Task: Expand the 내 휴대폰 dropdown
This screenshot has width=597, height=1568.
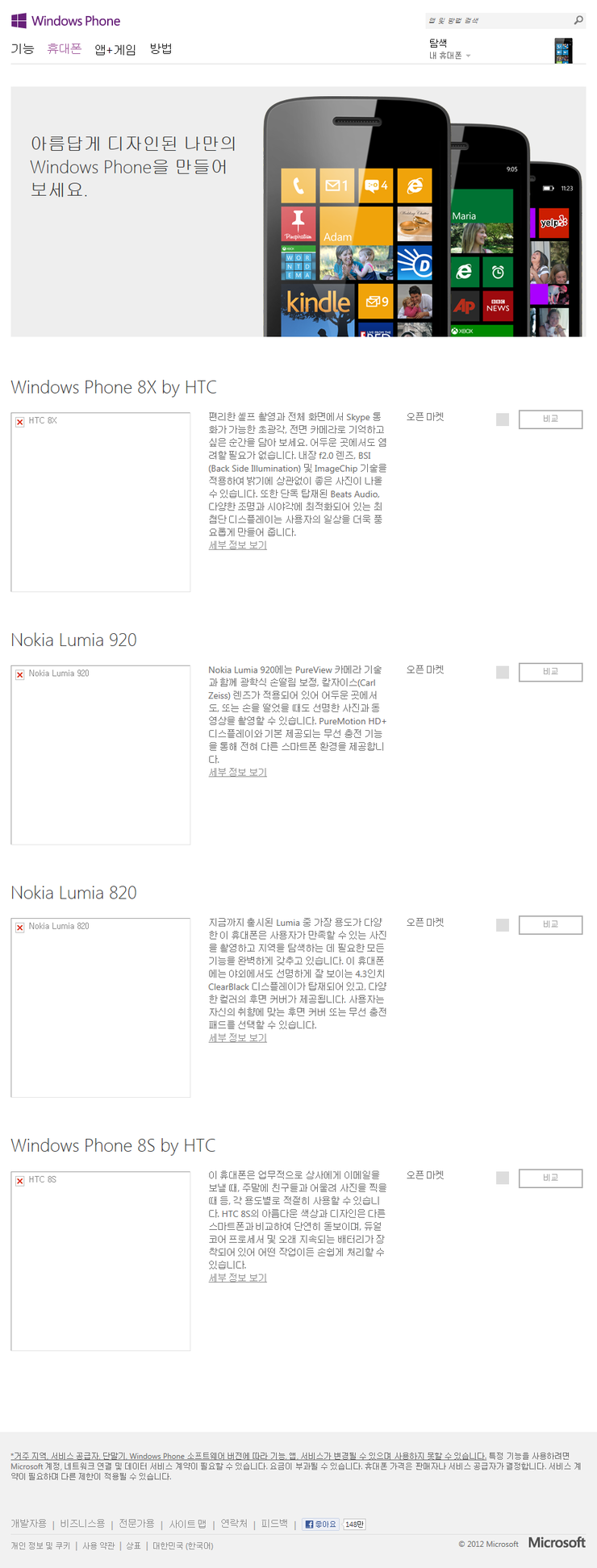Action: tap(449, 56)
